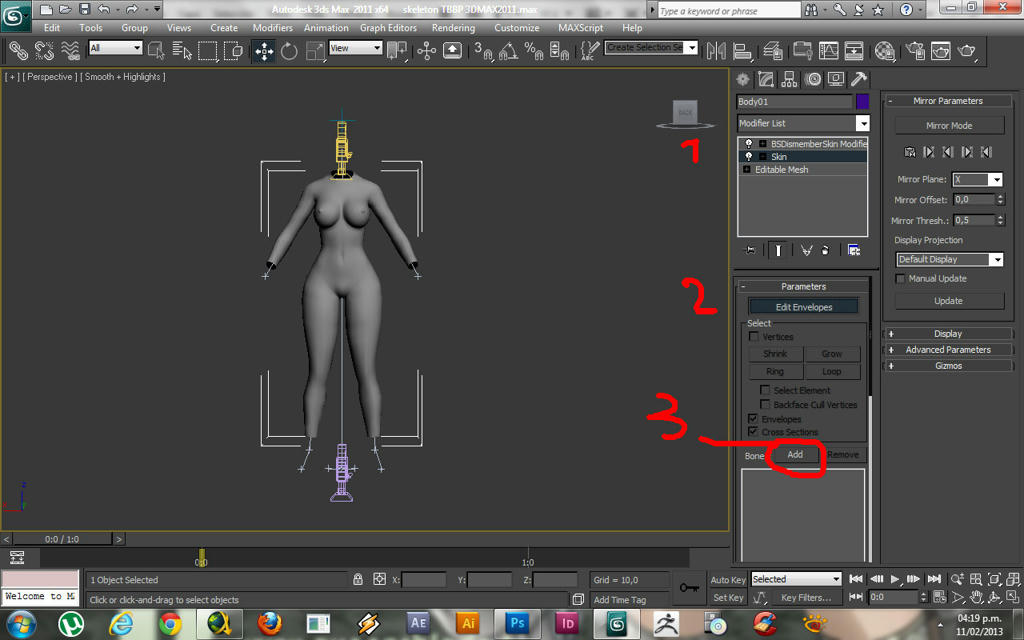Select the Select and Link tool
The height and width of the screenshot is (640, 1024).
tap(18, 50)
